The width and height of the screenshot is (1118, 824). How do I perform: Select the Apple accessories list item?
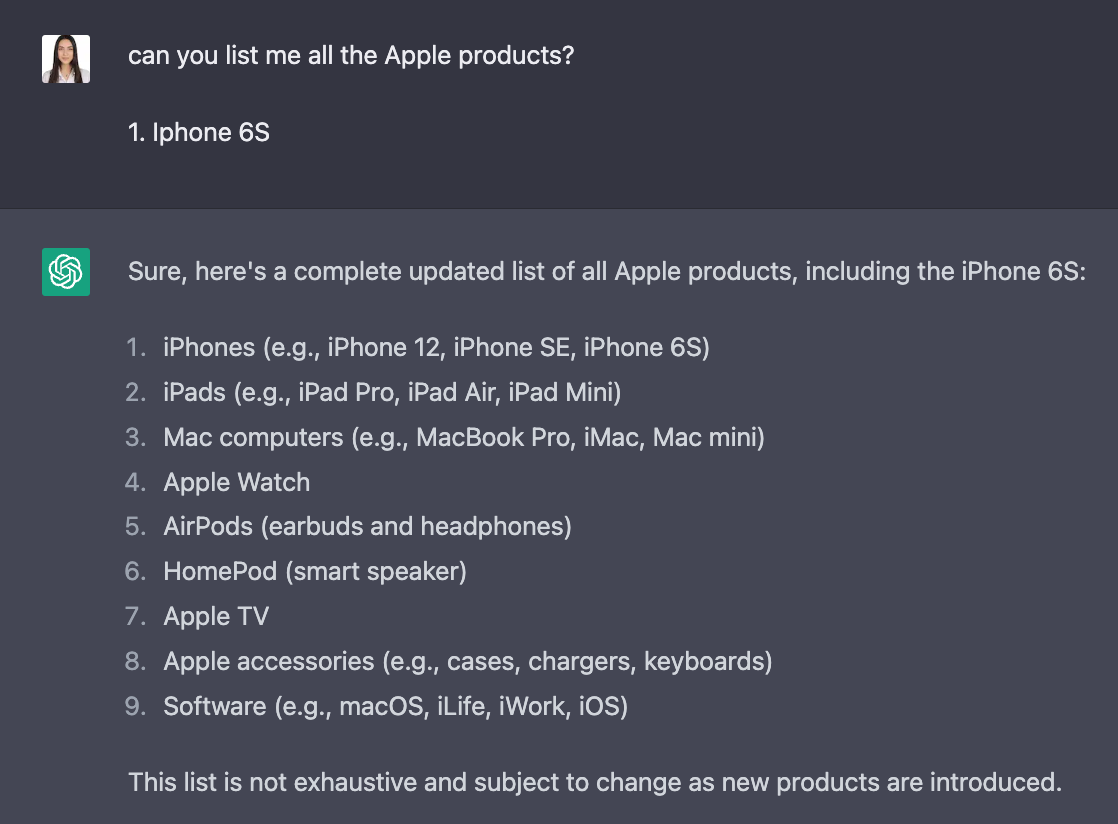[x=468, y=661]
